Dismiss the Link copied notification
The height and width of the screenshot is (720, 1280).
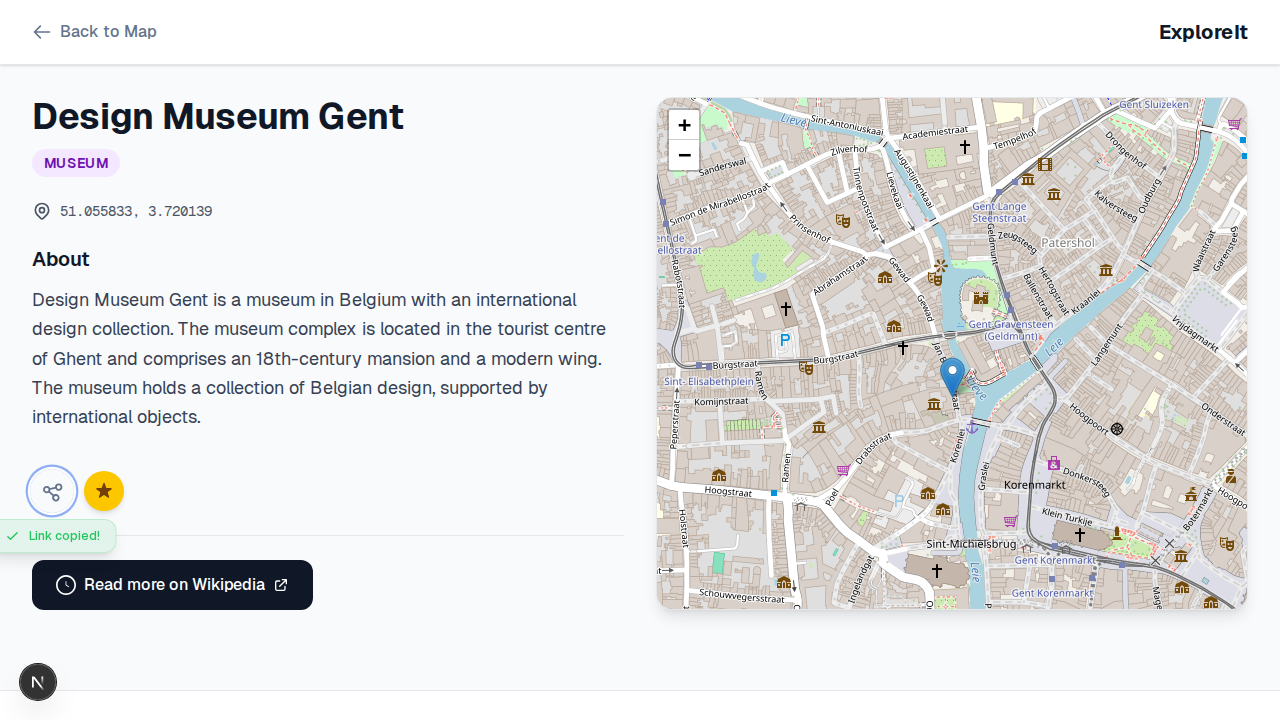(x=55, y=536)
